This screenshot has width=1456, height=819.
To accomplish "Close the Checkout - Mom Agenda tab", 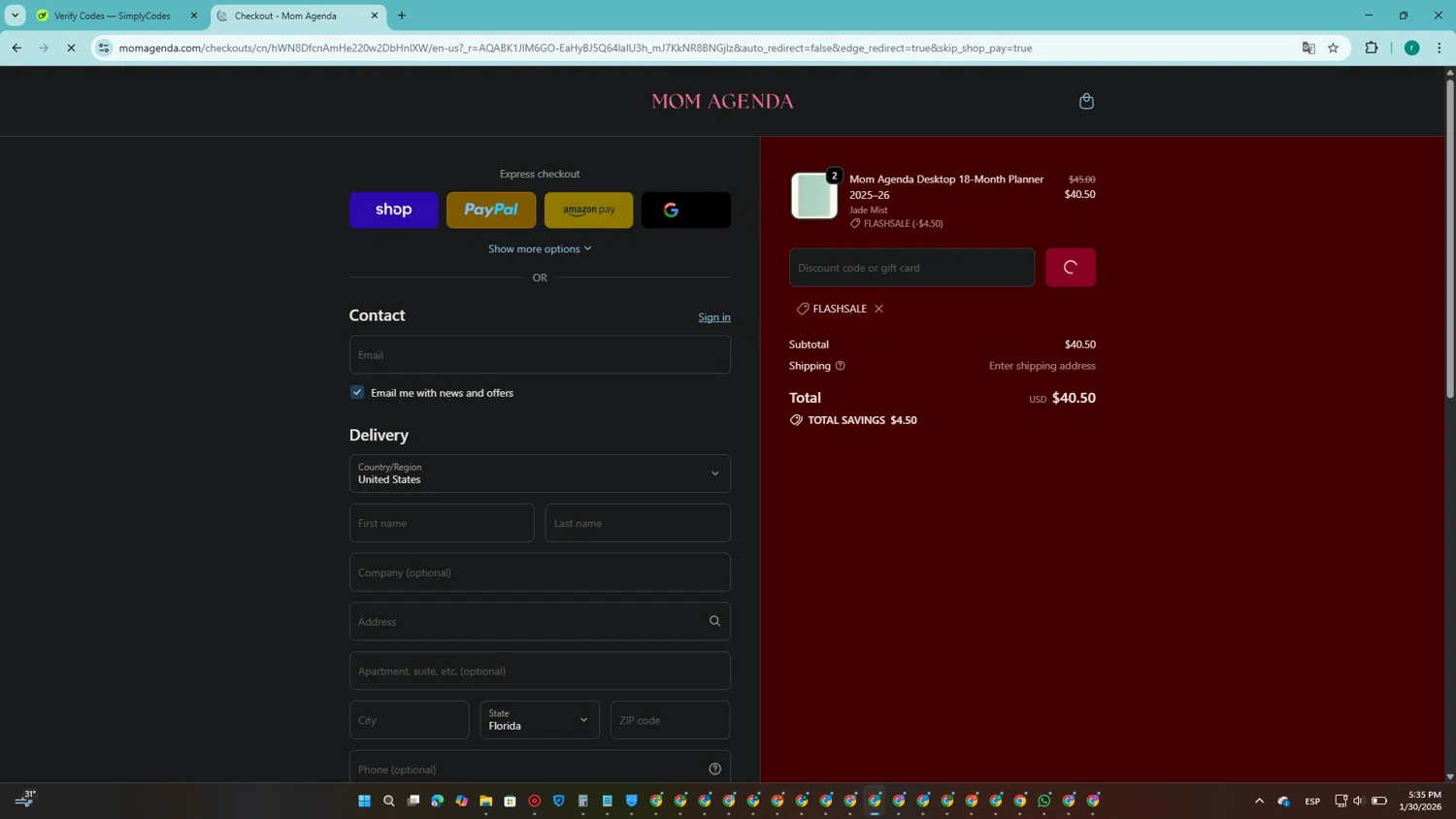I will [375, 16].
